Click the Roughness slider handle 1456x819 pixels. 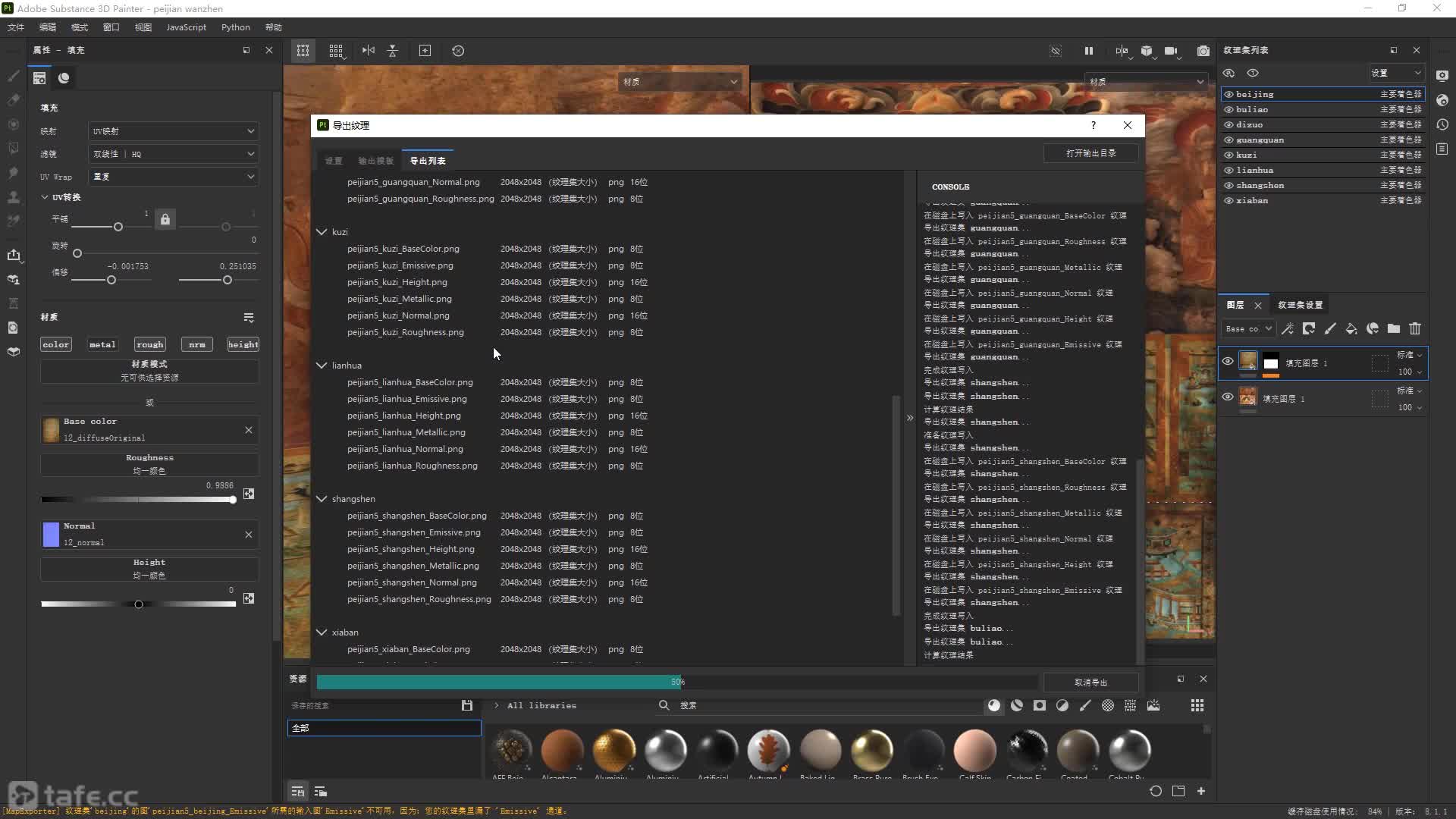233,500
